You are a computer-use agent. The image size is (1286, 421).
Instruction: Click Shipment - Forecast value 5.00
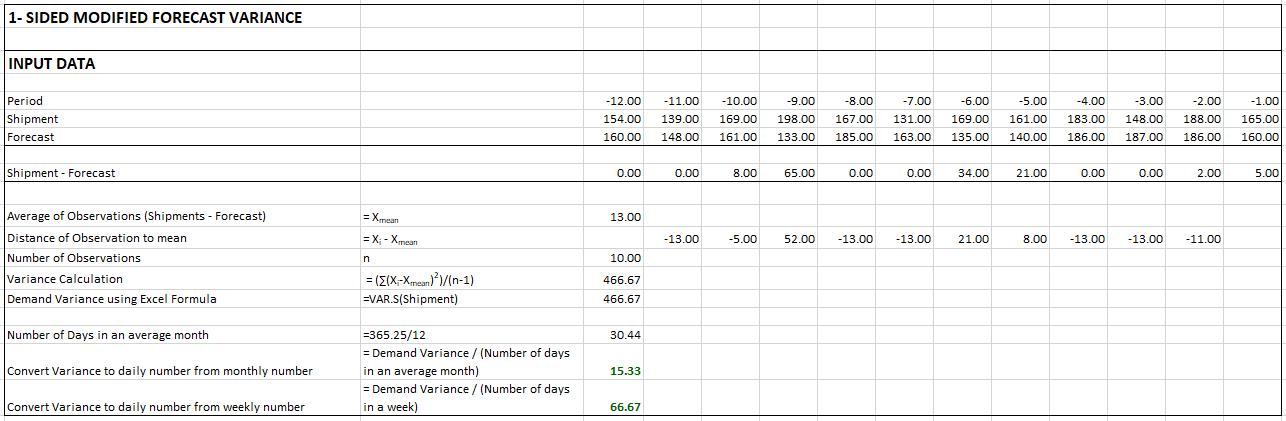pyautogui.click(x=1252, y=173)
